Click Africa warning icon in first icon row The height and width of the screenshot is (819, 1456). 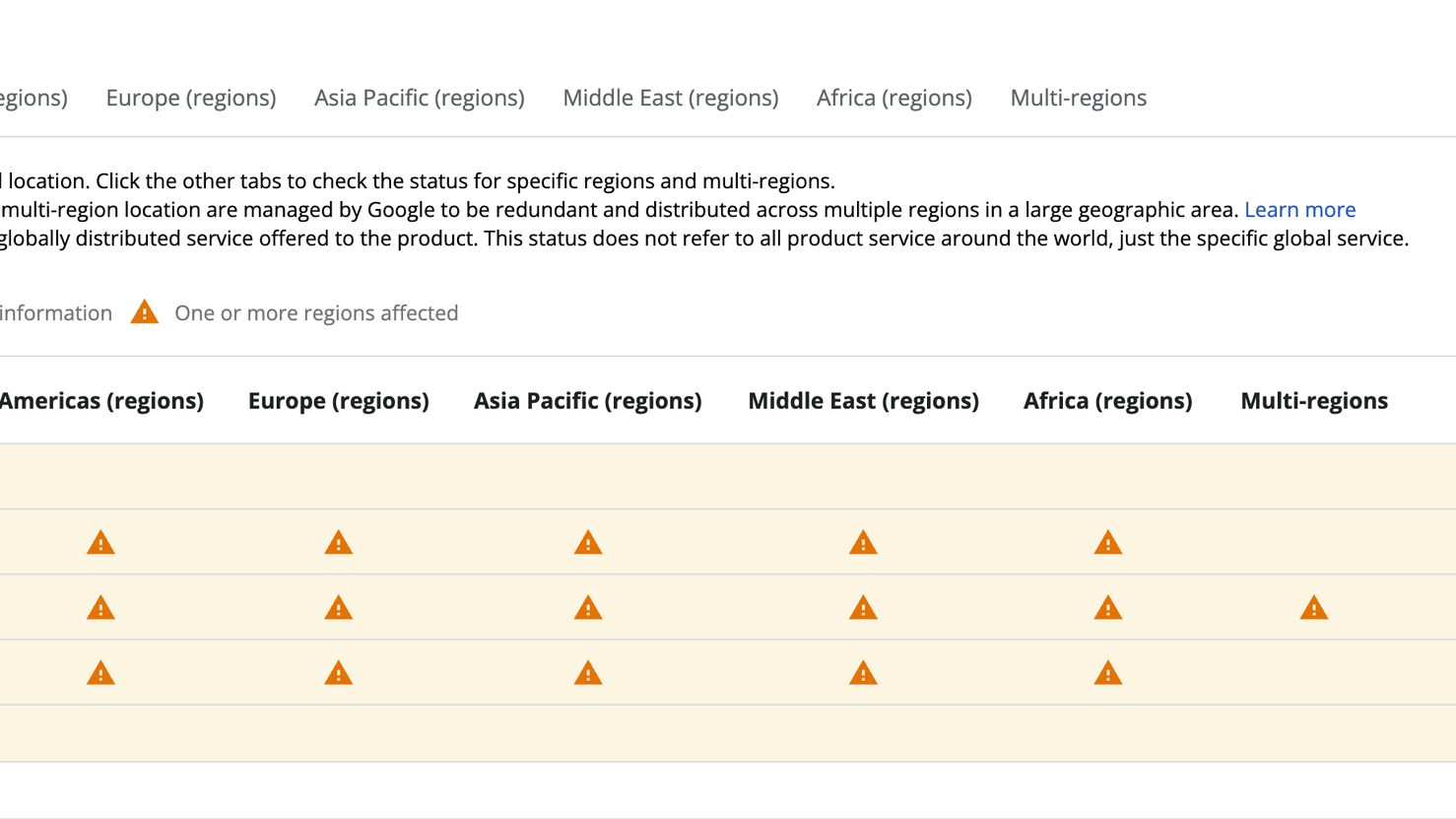[1108, 542]
